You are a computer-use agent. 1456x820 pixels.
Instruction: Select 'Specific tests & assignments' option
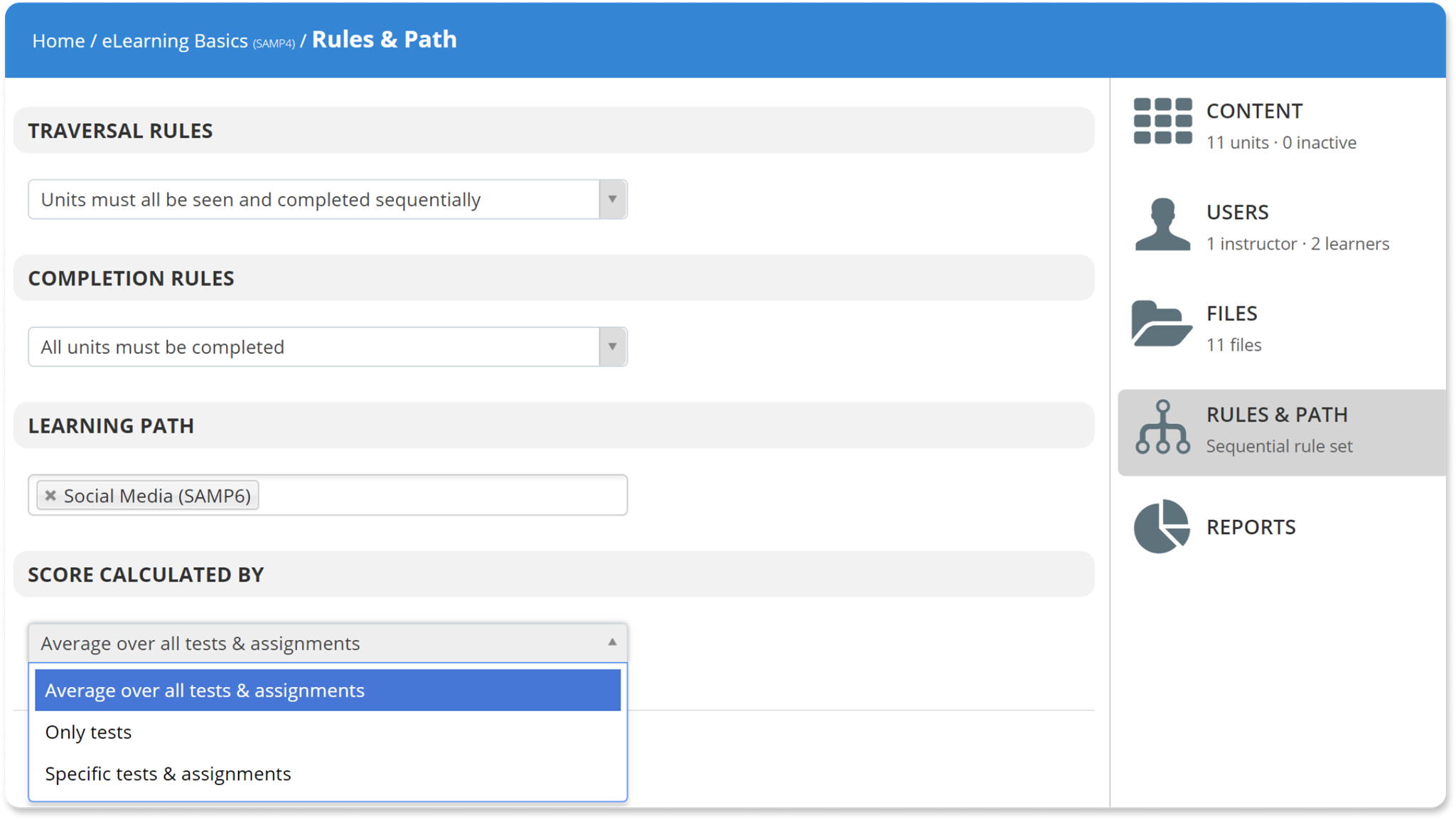[x=168, y=774]
